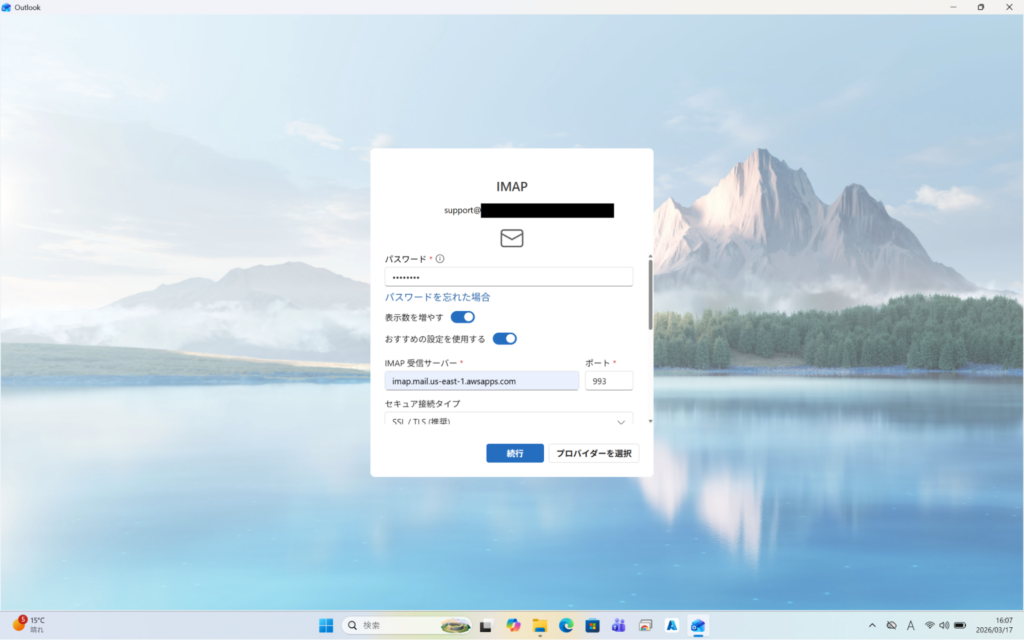
Task: Click the プロバイダーを選択 button
Action: tap(594, 453)
